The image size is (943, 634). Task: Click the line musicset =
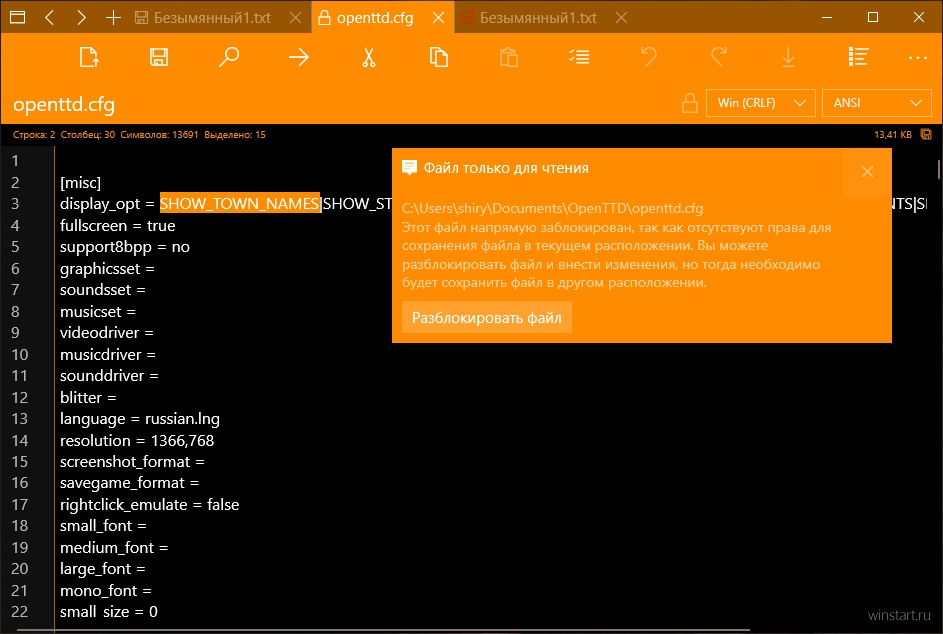(97, 312)
